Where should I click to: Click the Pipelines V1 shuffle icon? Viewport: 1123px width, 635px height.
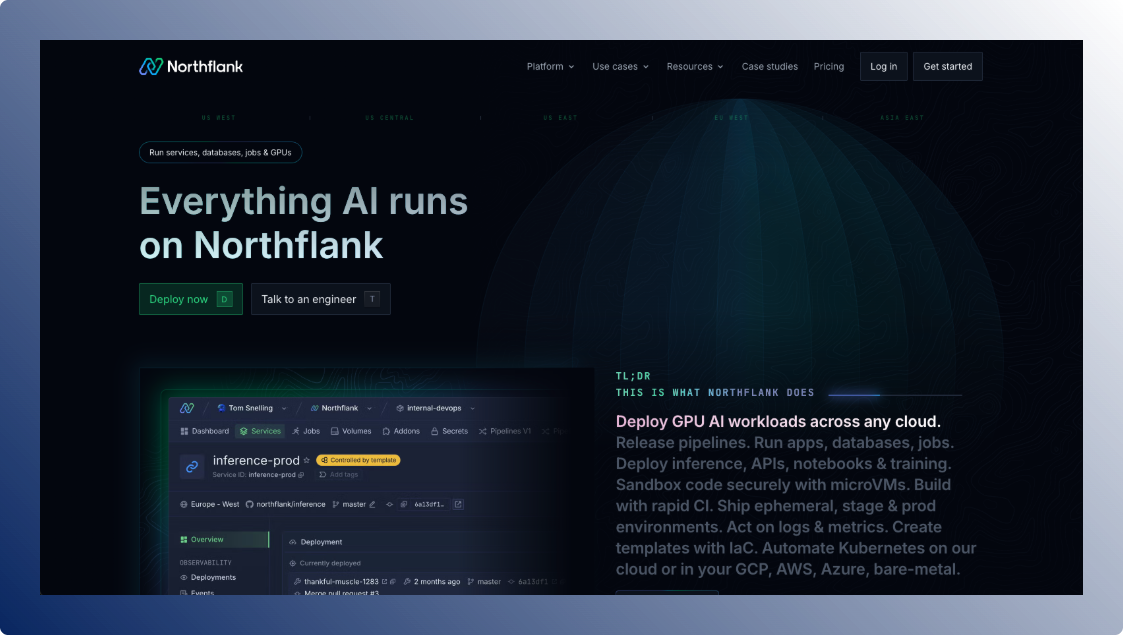pyautogui.click(x=483, y=432)
